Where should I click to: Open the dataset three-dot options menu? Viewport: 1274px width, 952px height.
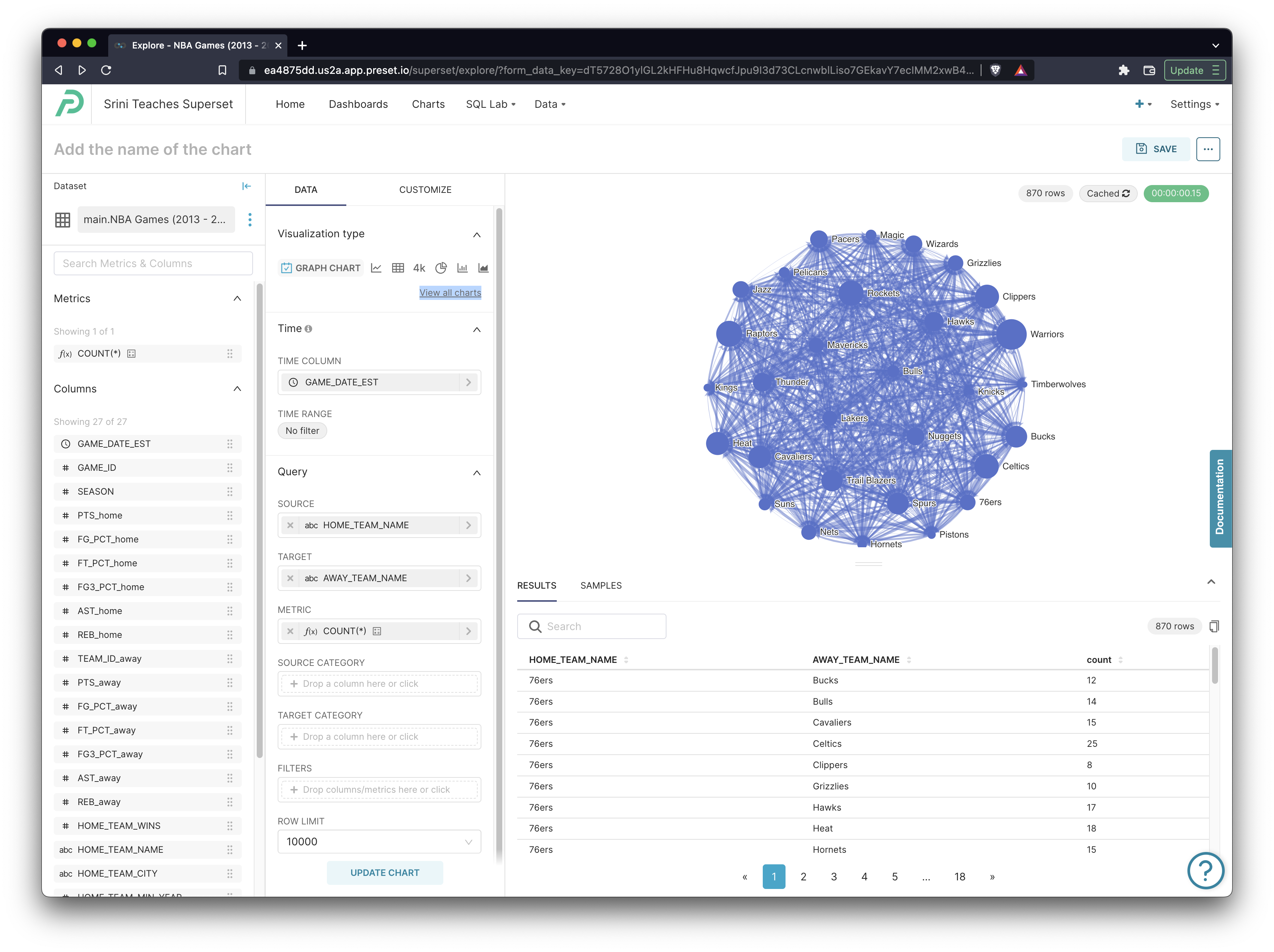coord(249,219)
